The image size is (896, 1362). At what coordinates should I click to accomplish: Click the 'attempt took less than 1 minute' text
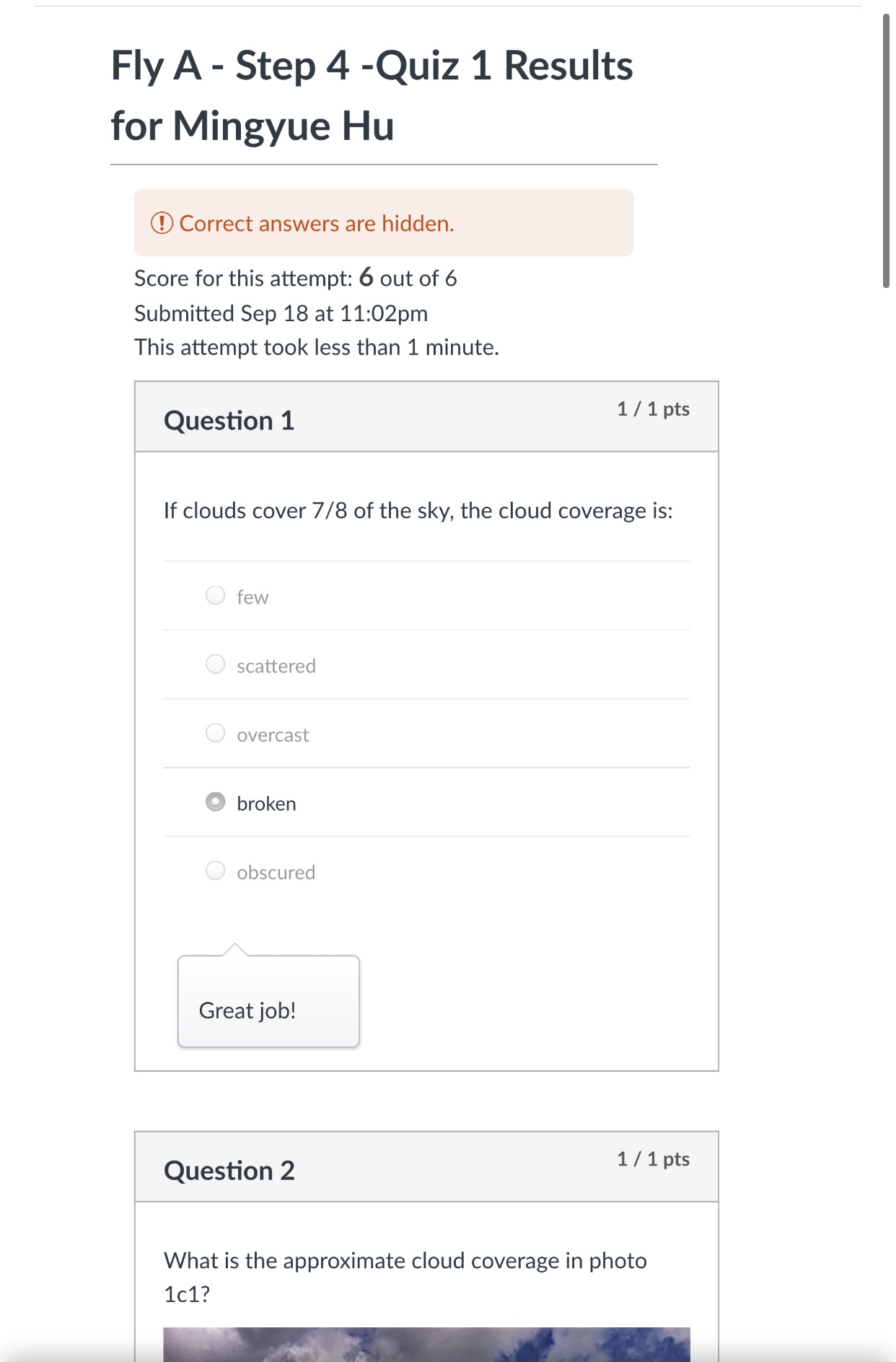[317, 347]
